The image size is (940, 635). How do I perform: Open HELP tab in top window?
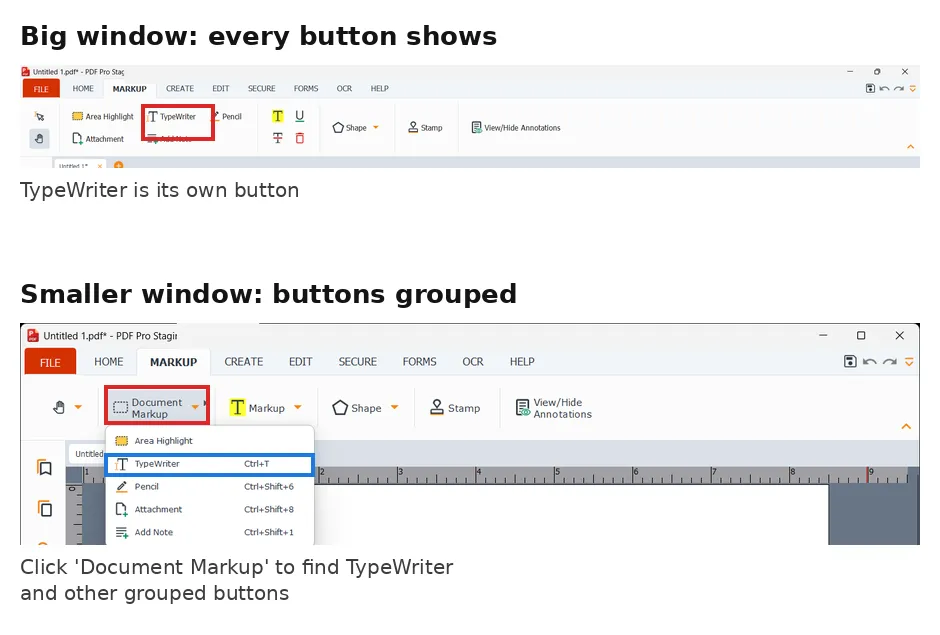click(x=379, y=88)
